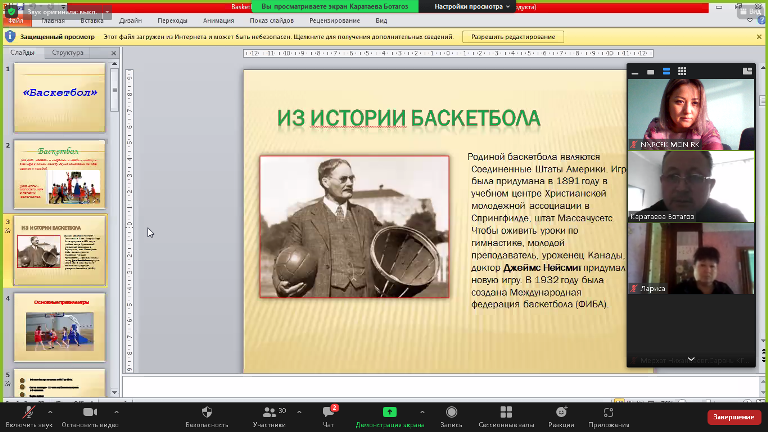Open the Home ribbon tab
Screen dimensions: 768x432
click(53, 21)
